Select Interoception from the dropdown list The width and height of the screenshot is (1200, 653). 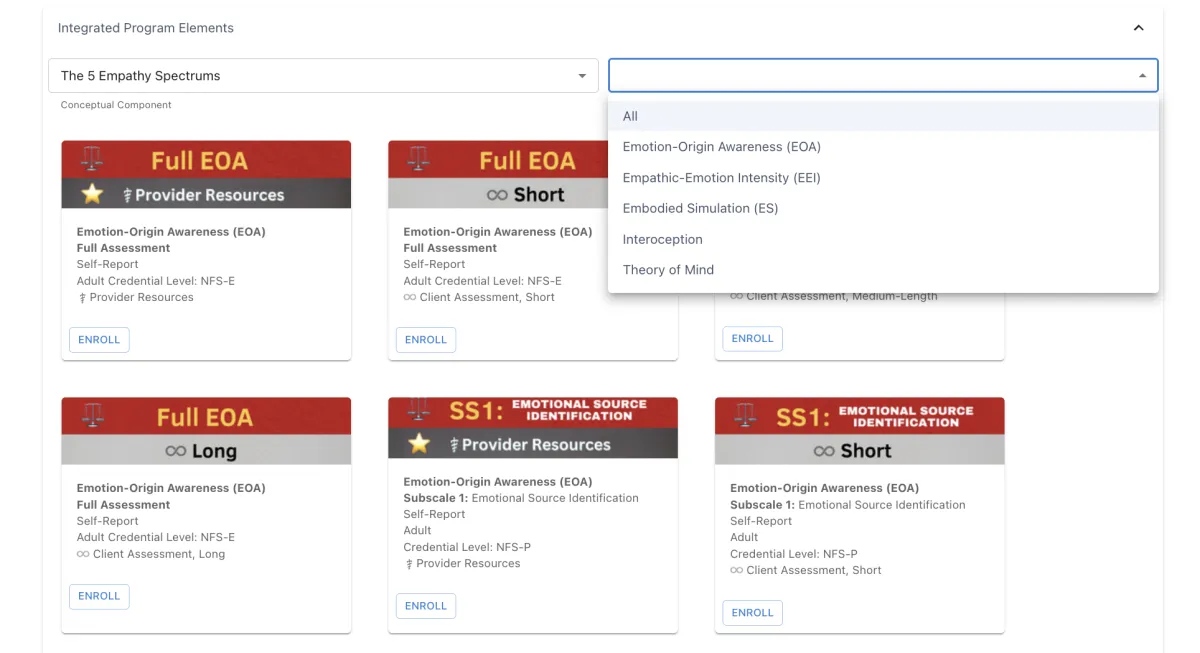click(x=665, y=239)
